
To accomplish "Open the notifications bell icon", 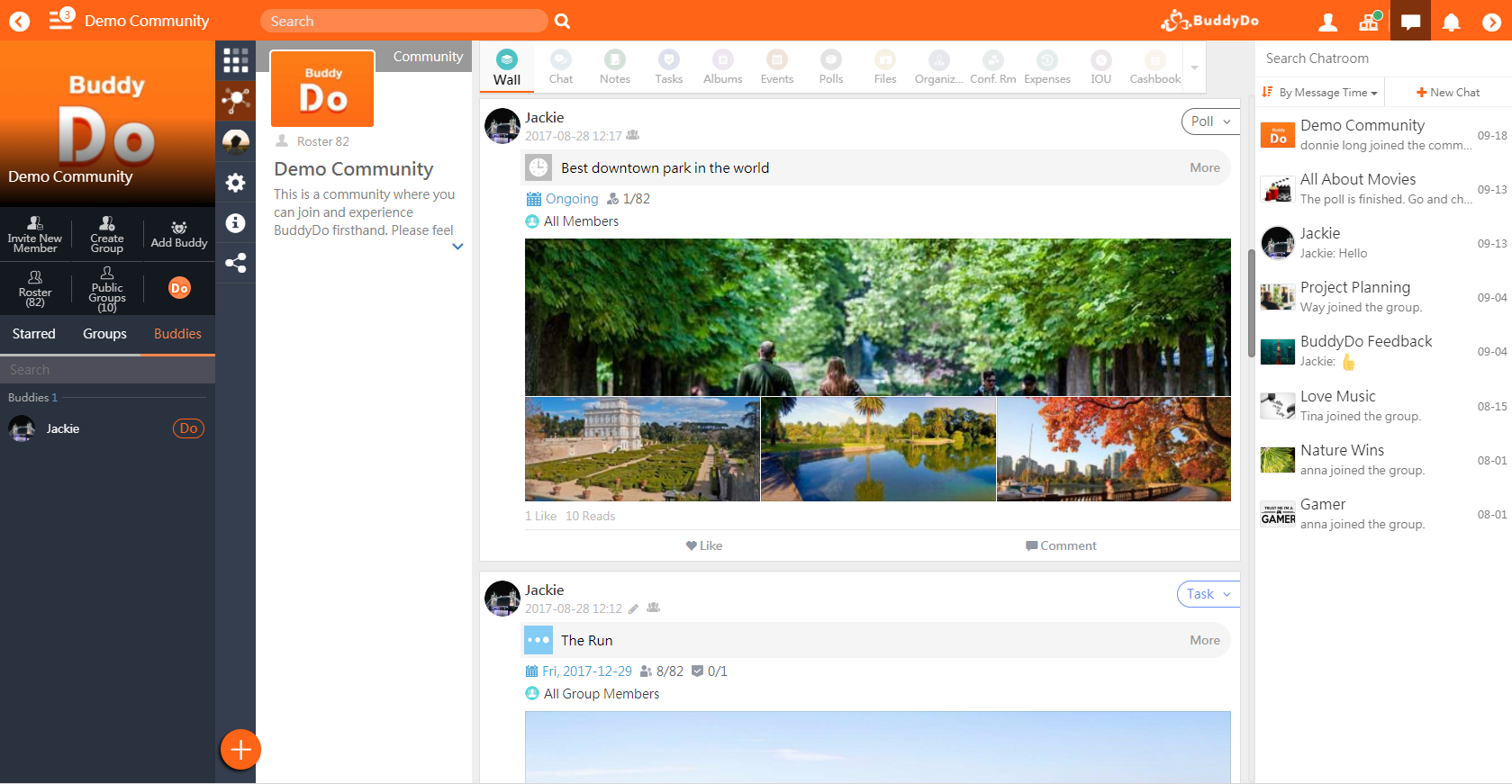I will pos(1451,22).
